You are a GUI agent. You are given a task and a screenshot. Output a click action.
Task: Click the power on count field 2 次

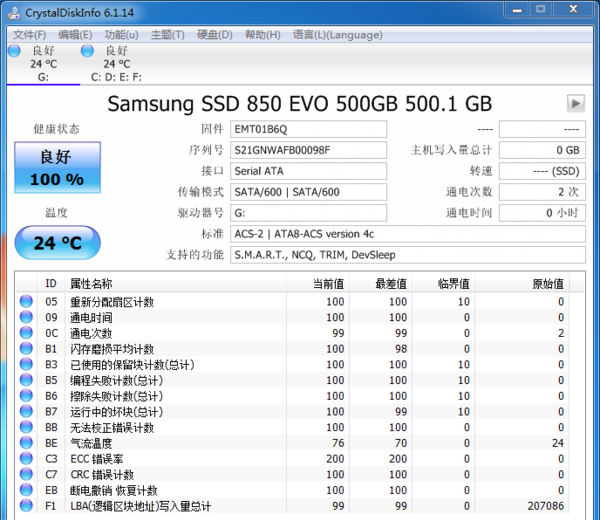click(x=542, y=192)
